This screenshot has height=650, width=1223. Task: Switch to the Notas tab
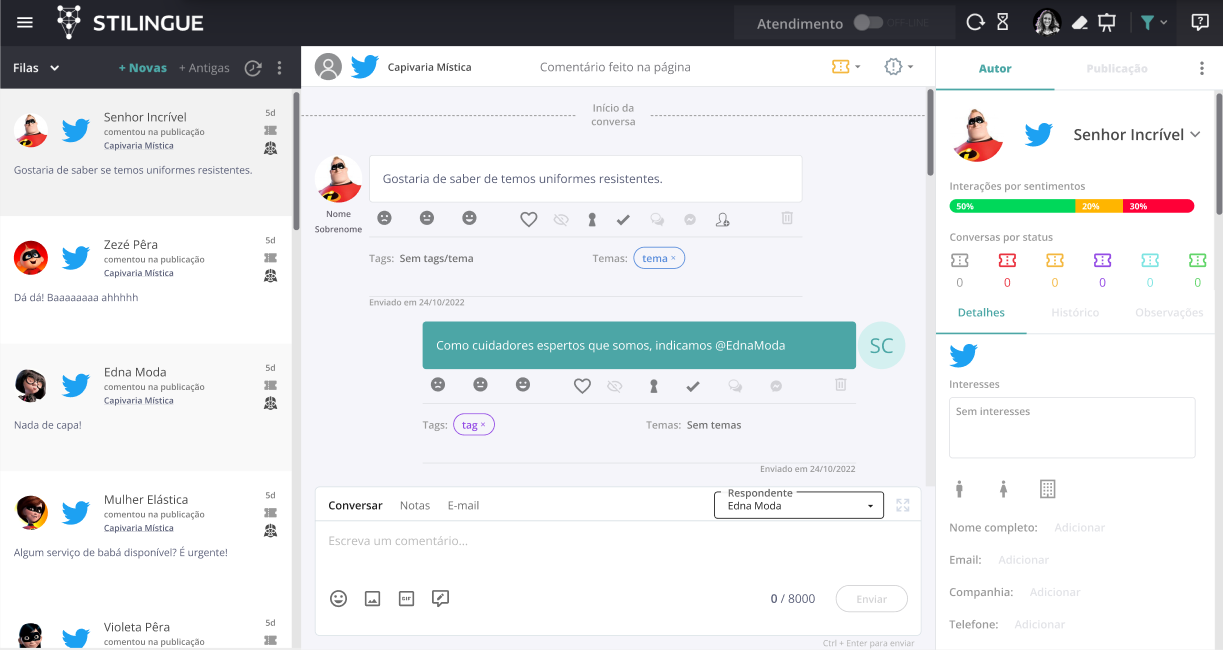click(415, 505)
